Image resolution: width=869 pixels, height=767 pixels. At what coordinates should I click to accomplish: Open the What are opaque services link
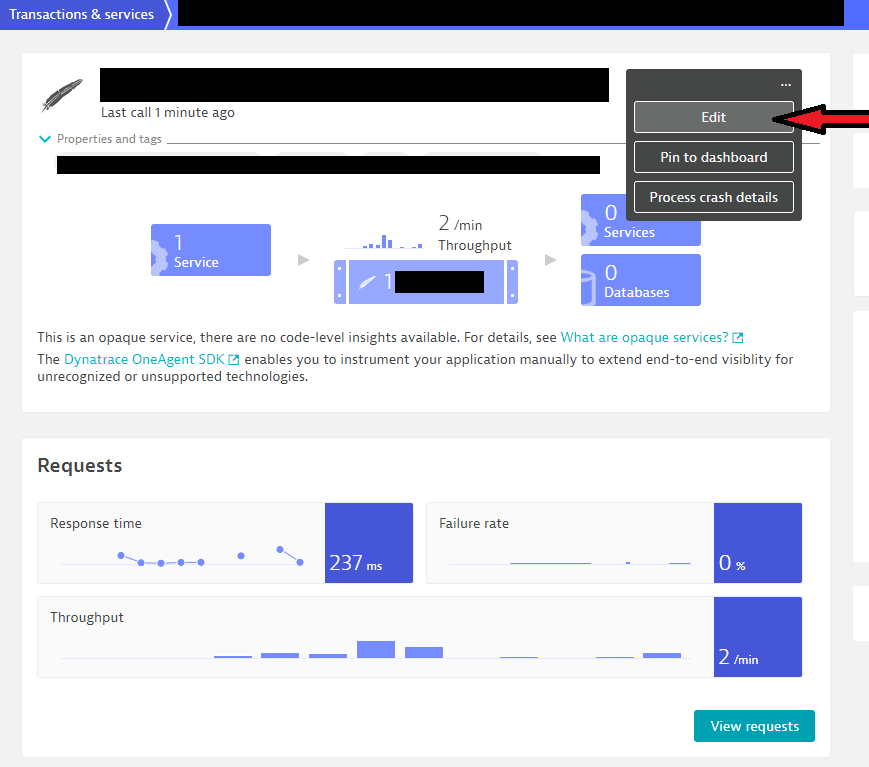coord(645,338)
